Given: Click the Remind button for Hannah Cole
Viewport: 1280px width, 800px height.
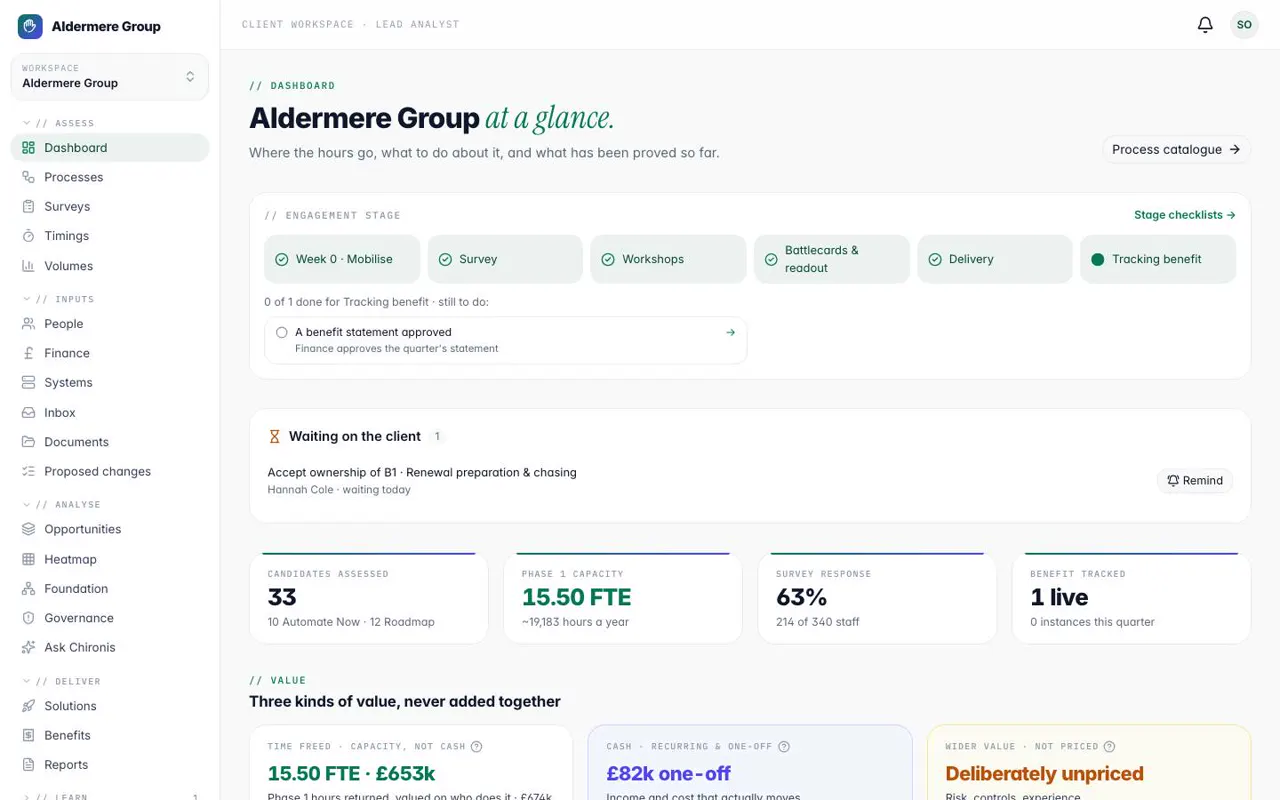Looking at the screenshot, I should pos(1195,480).
